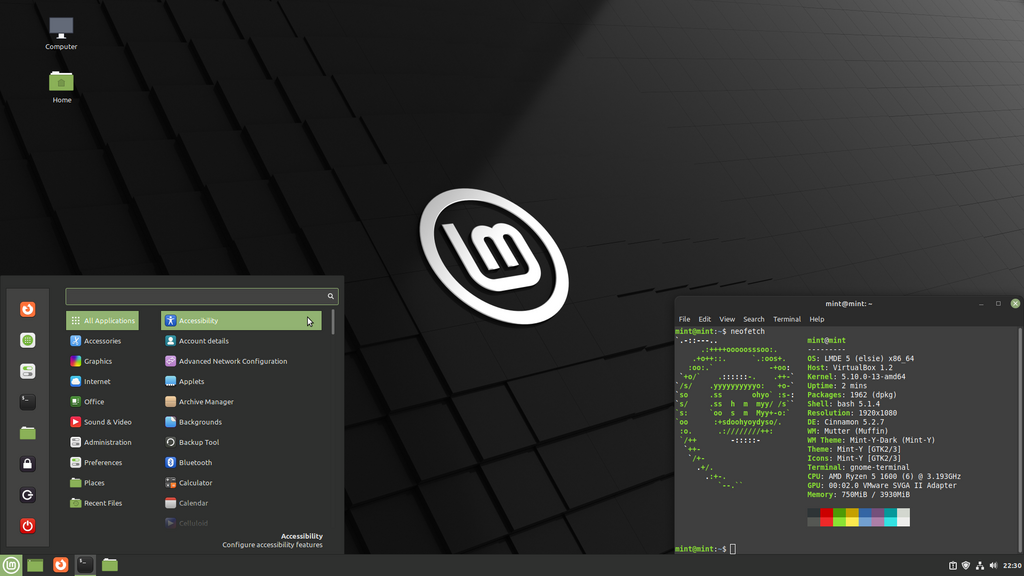Open Backgrounds in the application list
This screenshot has height=576, width=1024.
point(241,422)
